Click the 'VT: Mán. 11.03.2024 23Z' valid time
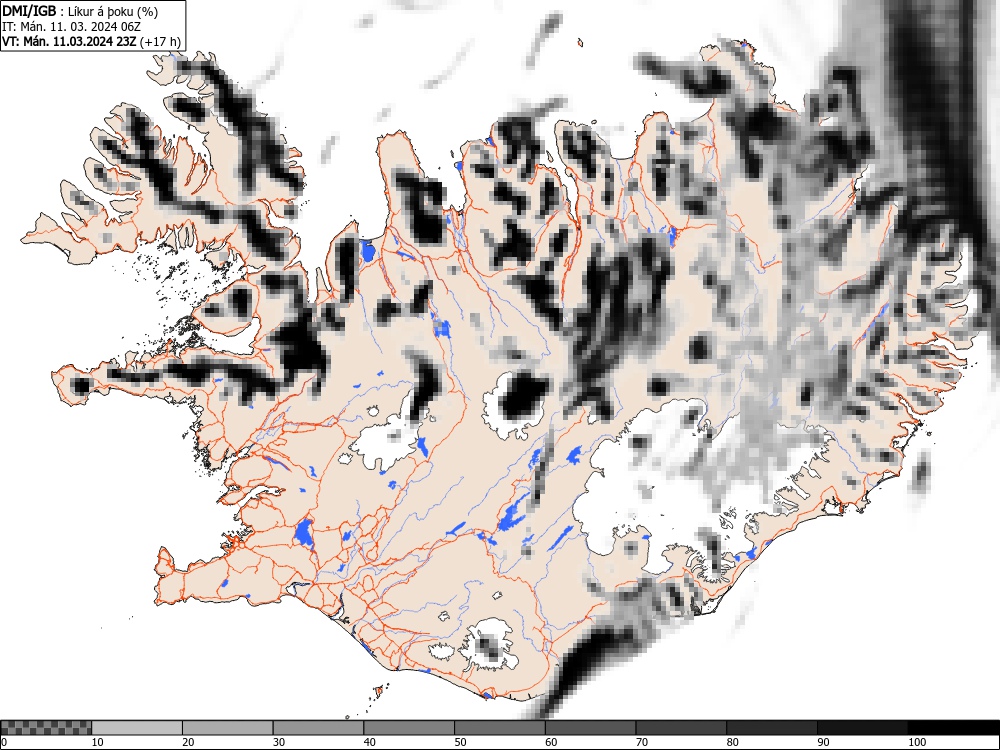 click(69, 42)
